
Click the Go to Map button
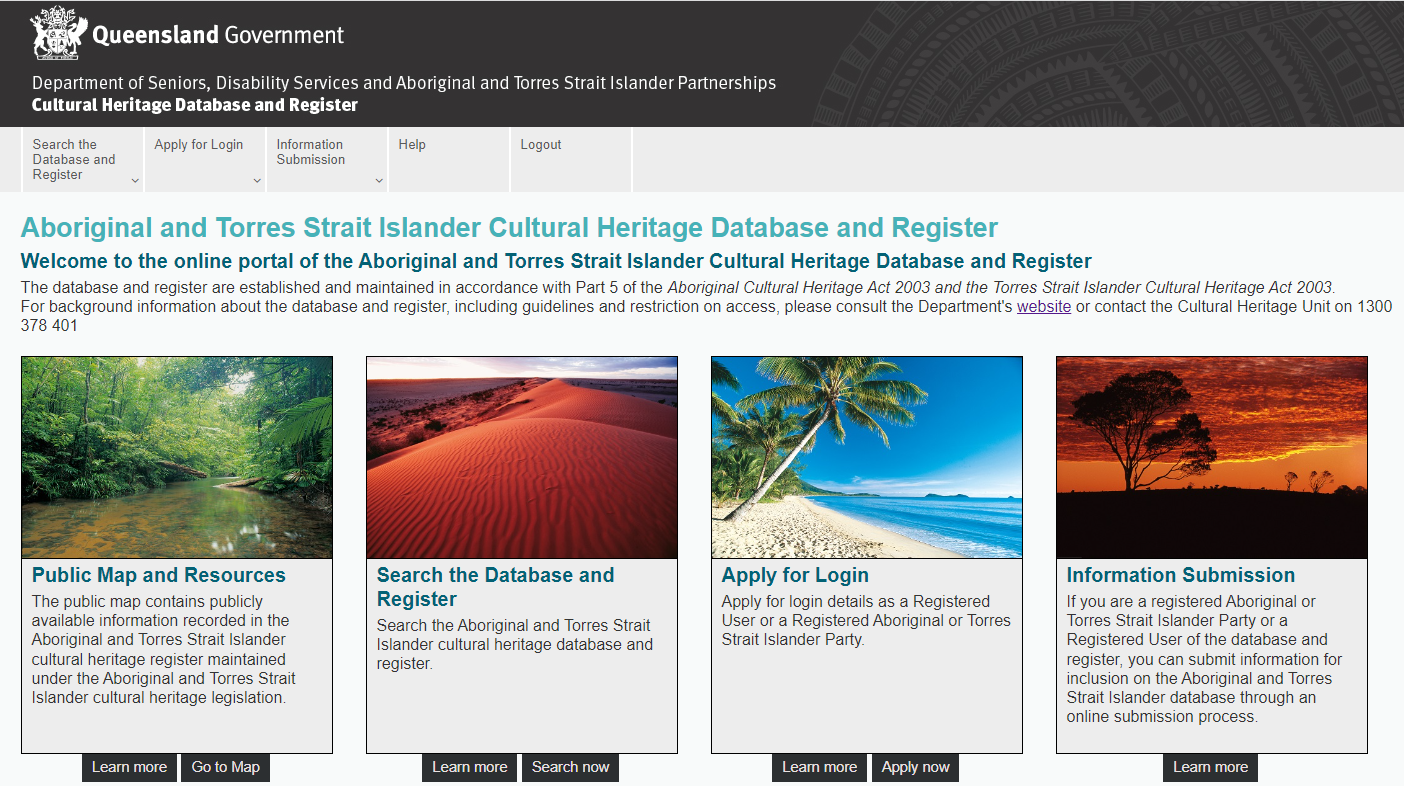(x=226, y=767)
